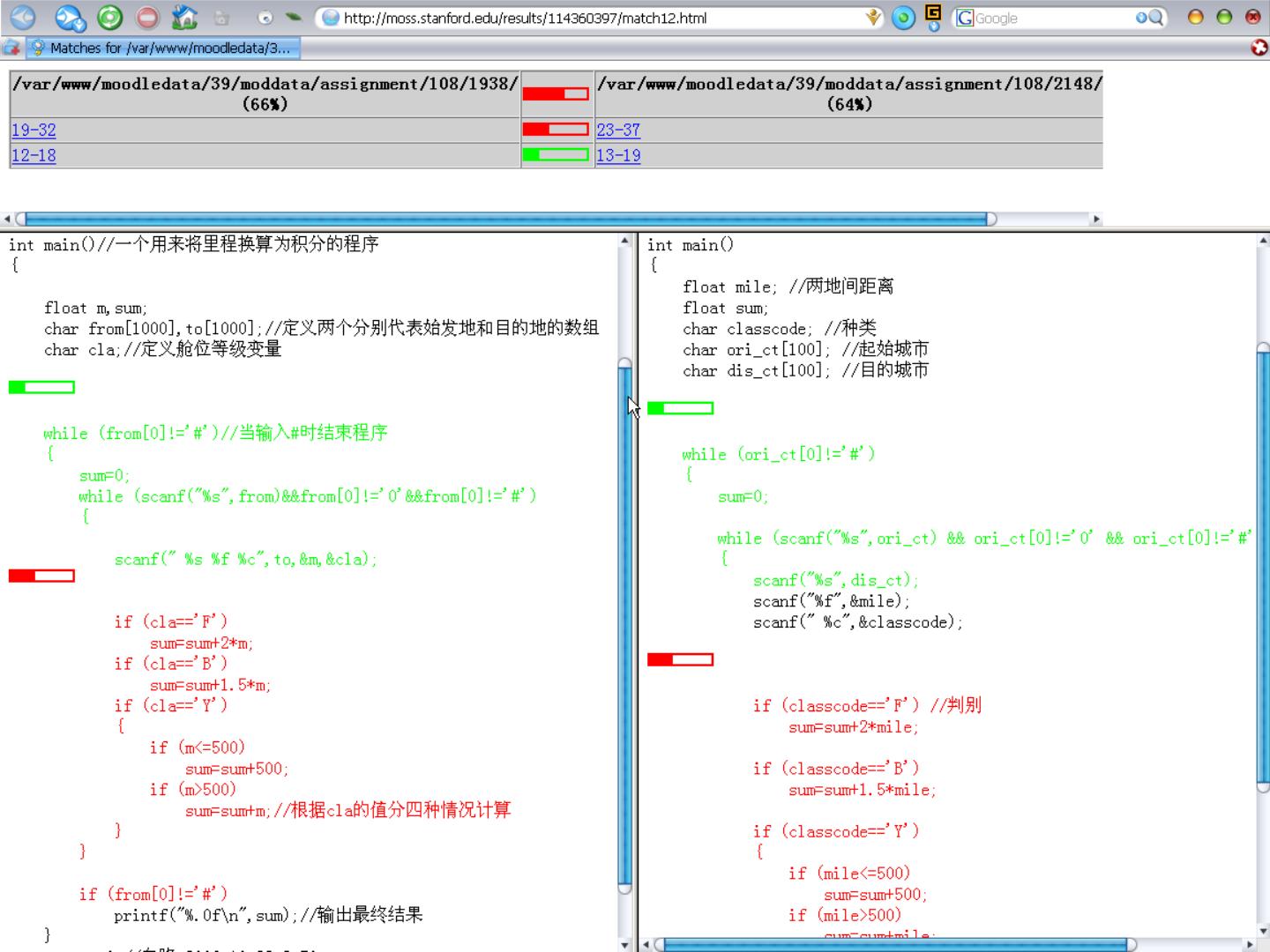Select the 'Matches for /var/www/moodledata' tab
This screenshot has width=1270, height=952.
tap(164, 48)
